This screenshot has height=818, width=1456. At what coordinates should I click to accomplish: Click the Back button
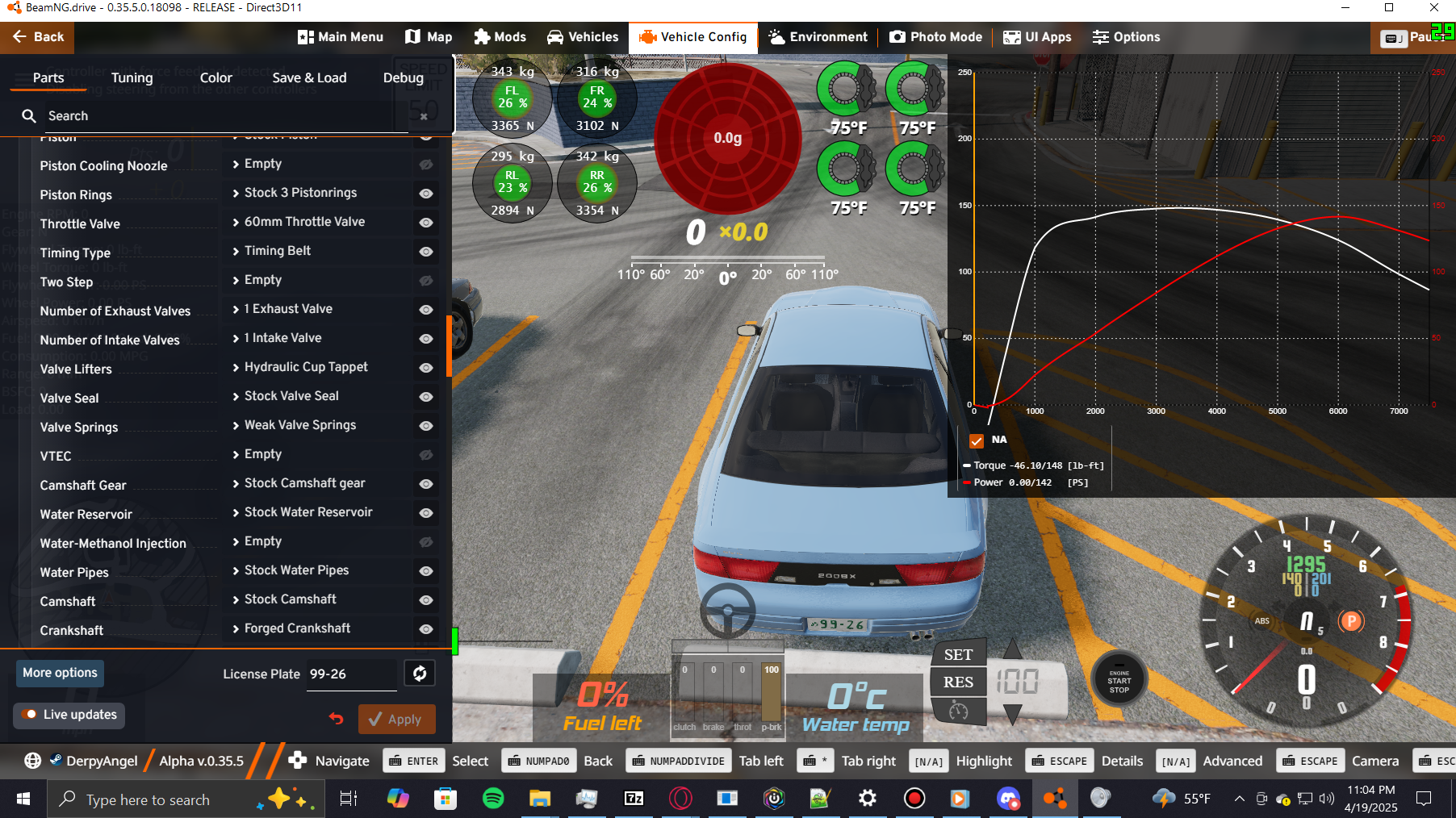pyautogui.click(x=37, y=37)
